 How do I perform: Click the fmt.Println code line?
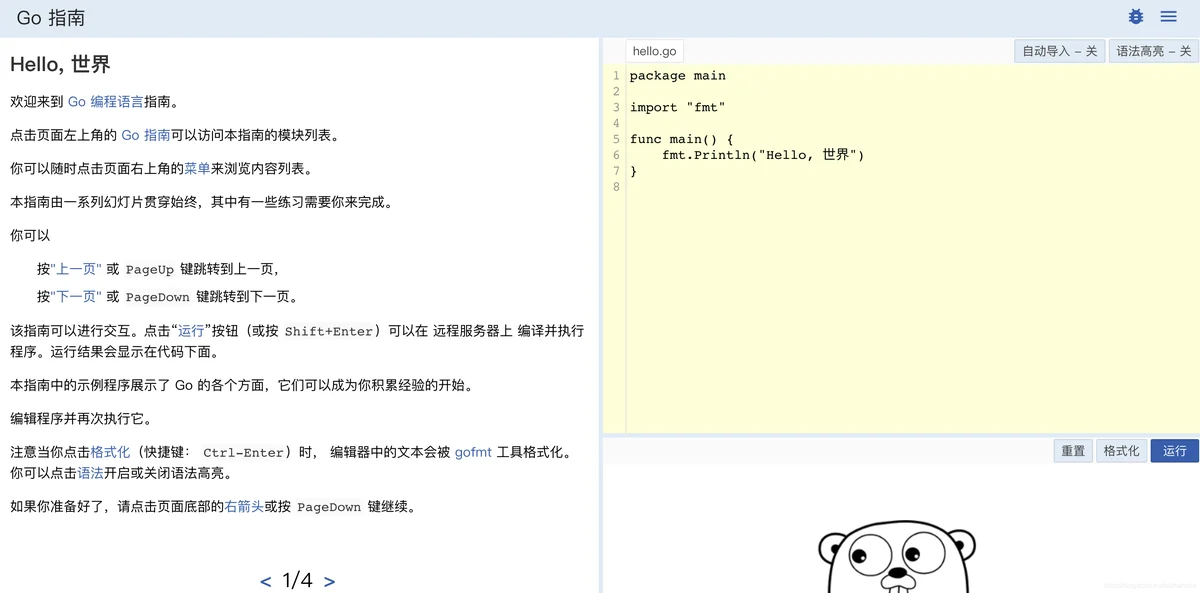coord(763,155)
